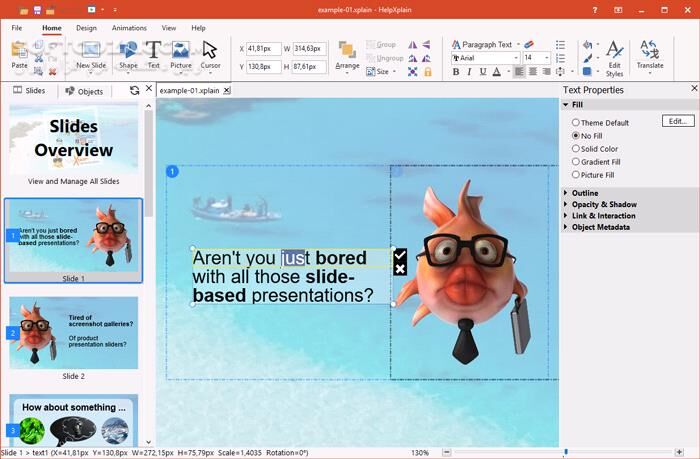Choose the Gradient Fill radio button

(576, 162)
